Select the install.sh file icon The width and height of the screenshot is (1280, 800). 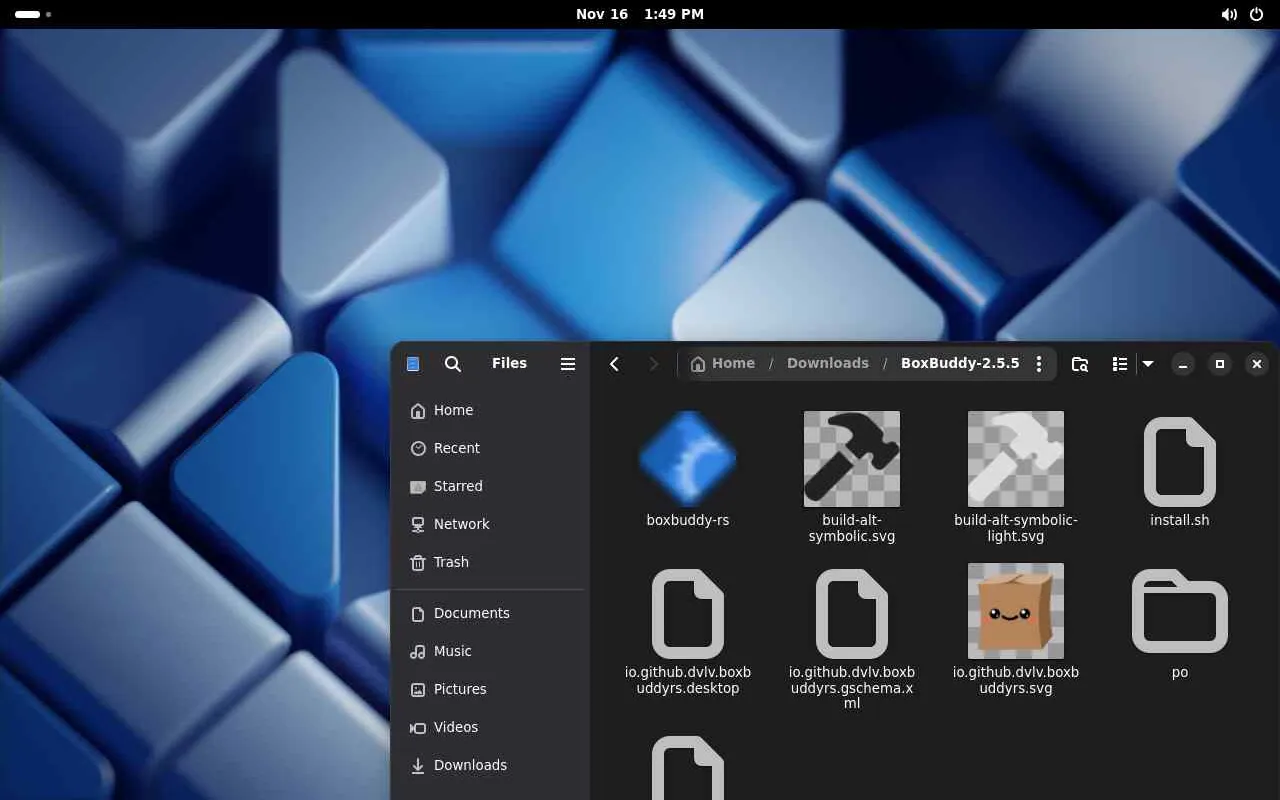coord(1180,461)
